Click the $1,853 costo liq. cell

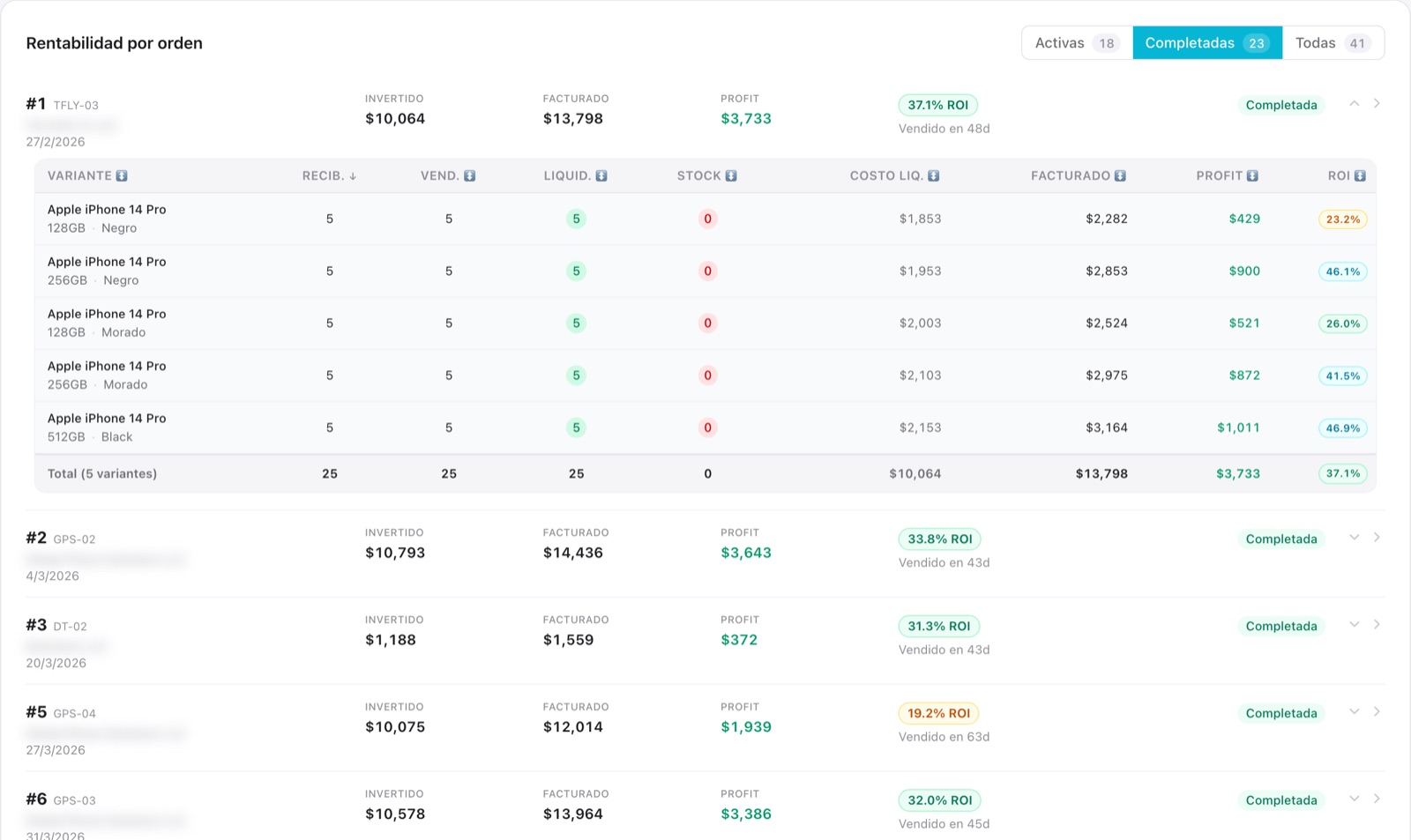[920, 219]
